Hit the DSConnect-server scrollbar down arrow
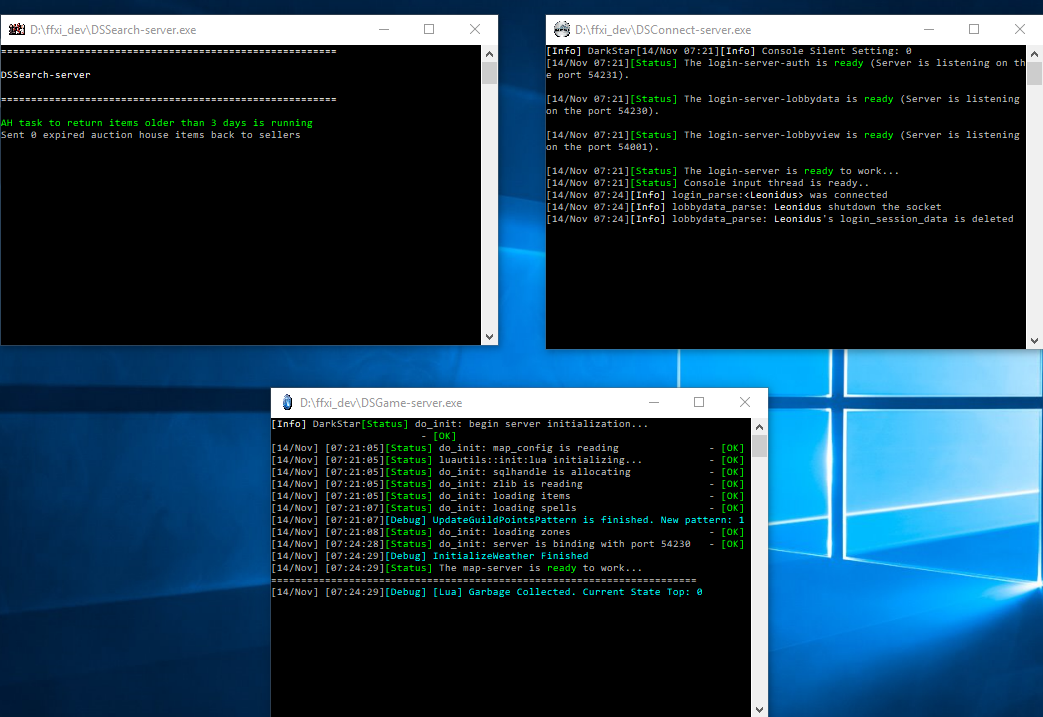1043x717 pixels. [x=1034, y=341]
